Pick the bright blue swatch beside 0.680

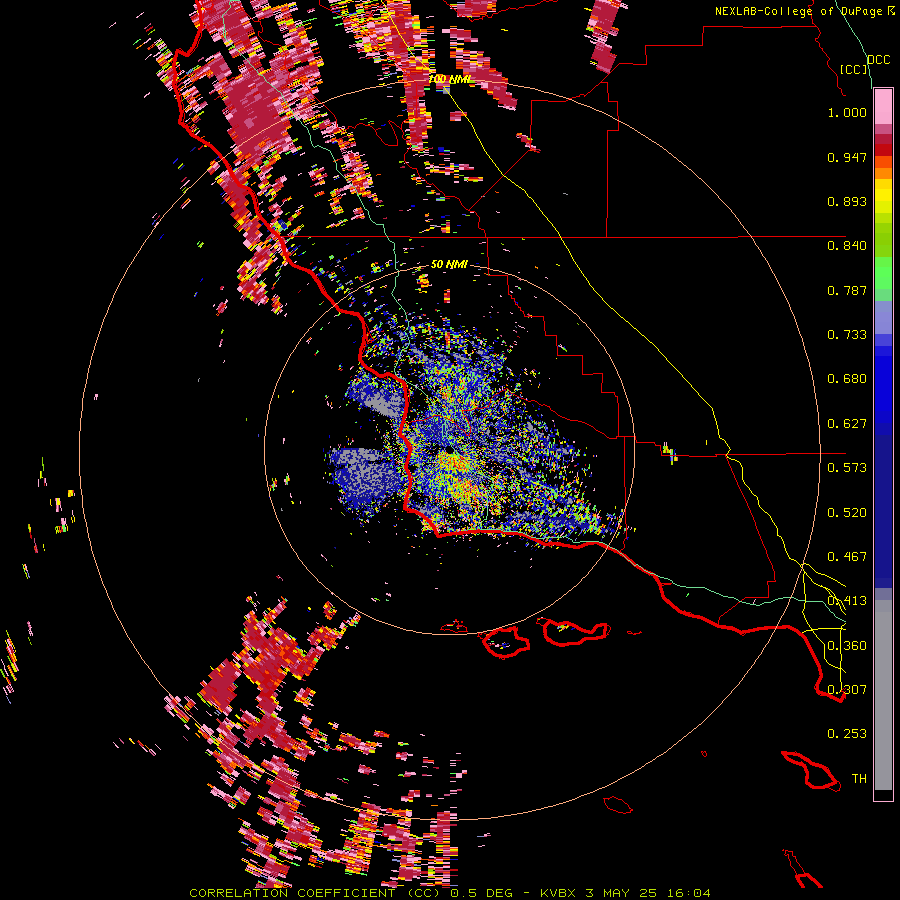tap(883, 385)
